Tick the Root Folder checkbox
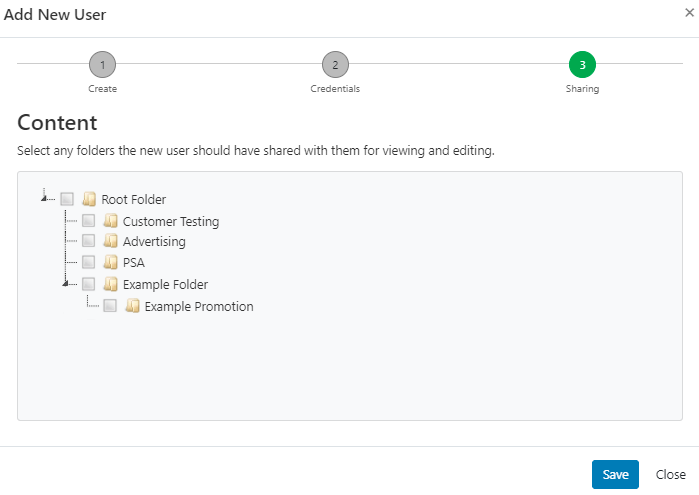Screen dimensions: 699x495 click(x=67, y=199)
